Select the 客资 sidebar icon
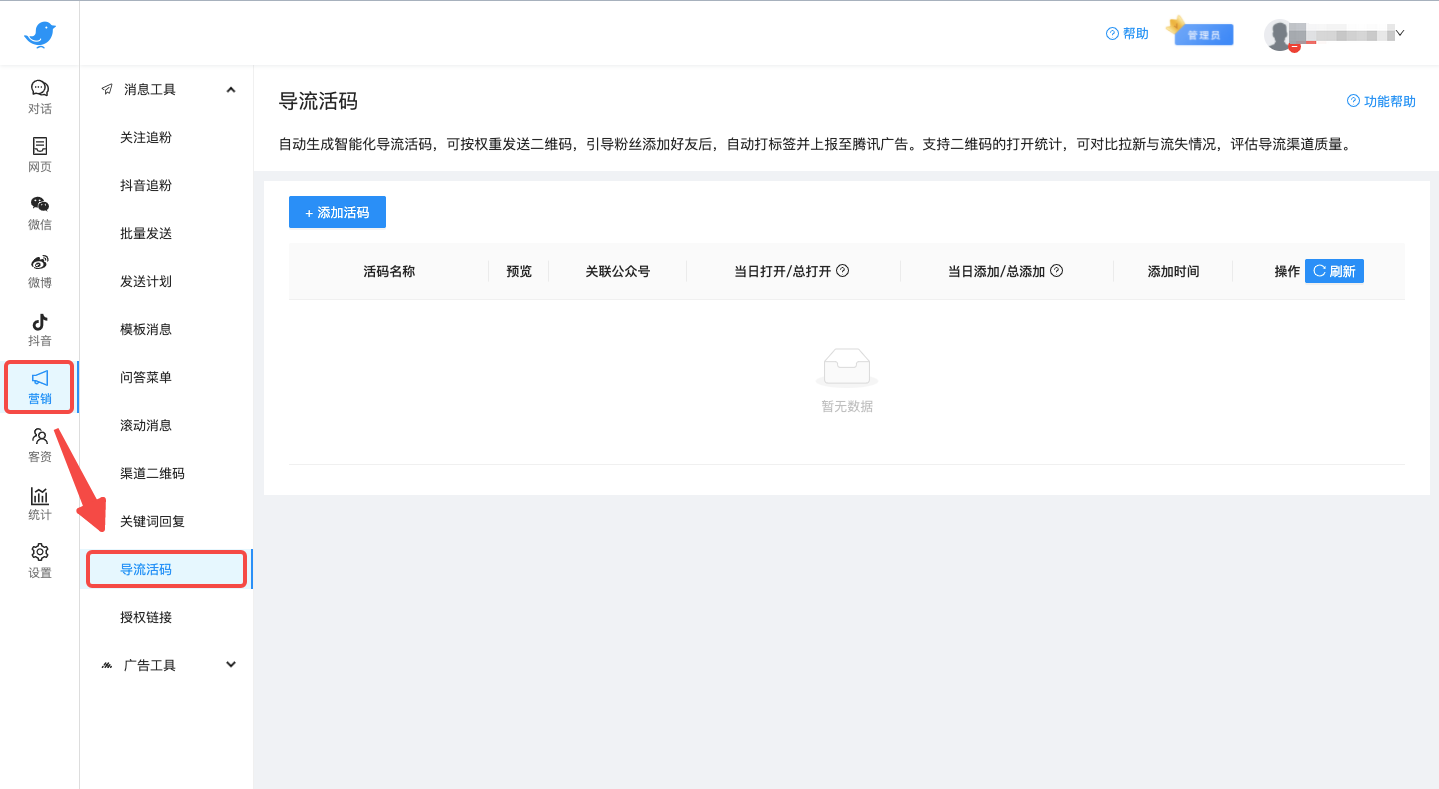Image resolution: width=1439 pixels, height=789 pixels. click(x=39, y=444)
